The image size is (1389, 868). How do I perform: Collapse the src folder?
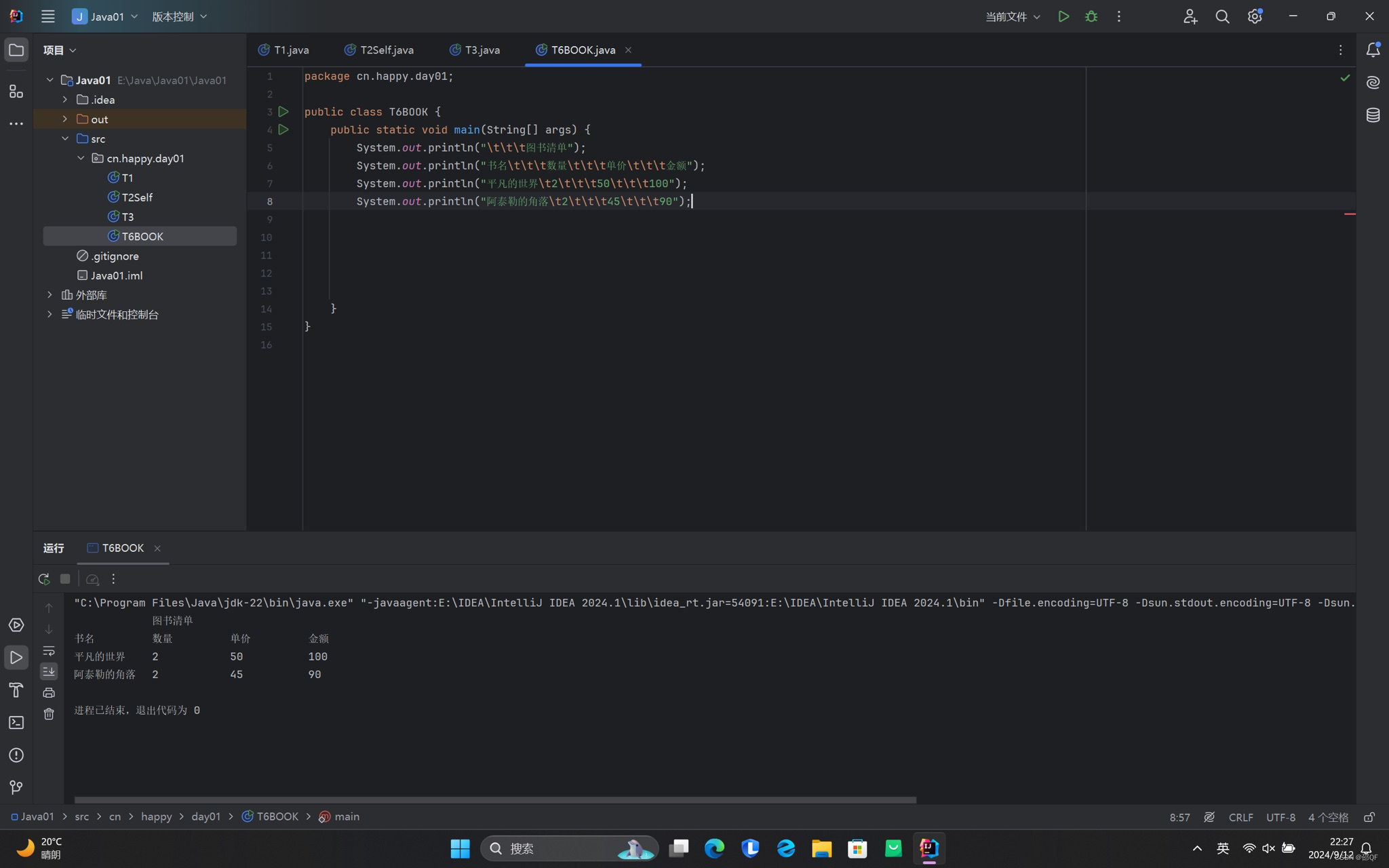point(65,138)
